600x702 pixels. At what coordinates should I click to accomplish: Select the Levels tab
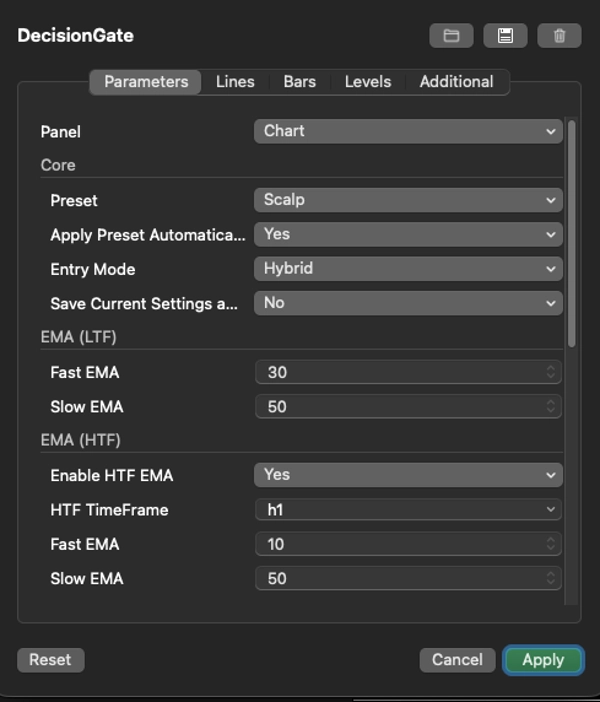pos(367,82)
